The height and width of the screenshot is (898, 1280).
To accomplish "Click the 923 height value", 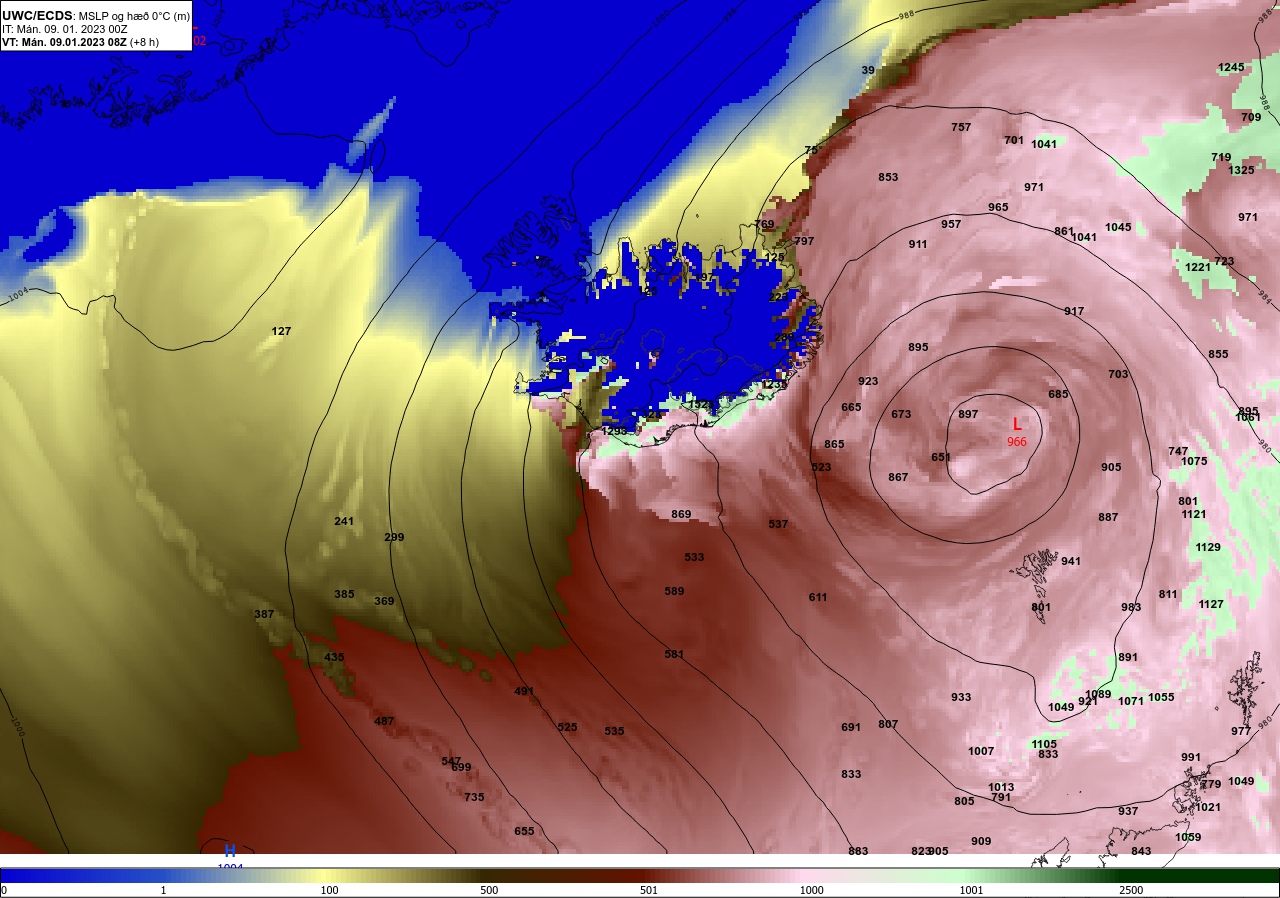I will tap(868, 382).
